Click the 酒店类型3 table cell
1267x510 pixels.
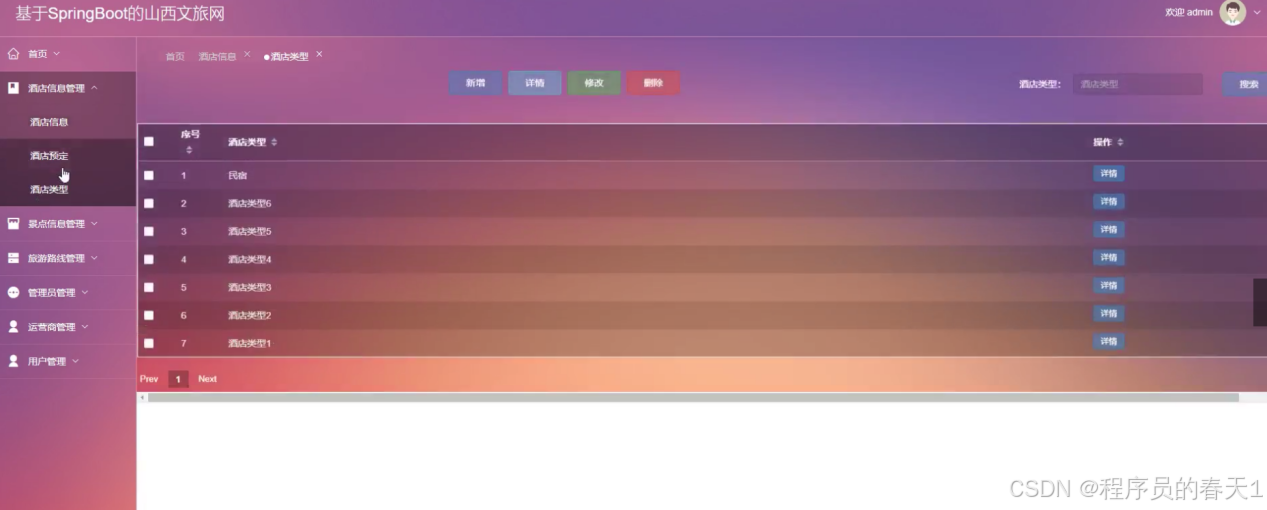(249, 287)
